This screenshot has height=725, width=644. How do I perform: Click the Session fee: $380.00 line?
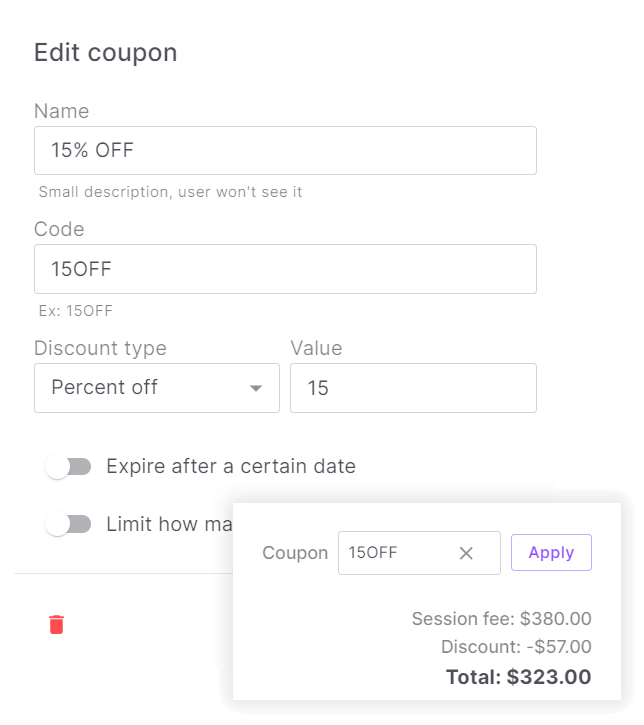click(x=501, y=619)
